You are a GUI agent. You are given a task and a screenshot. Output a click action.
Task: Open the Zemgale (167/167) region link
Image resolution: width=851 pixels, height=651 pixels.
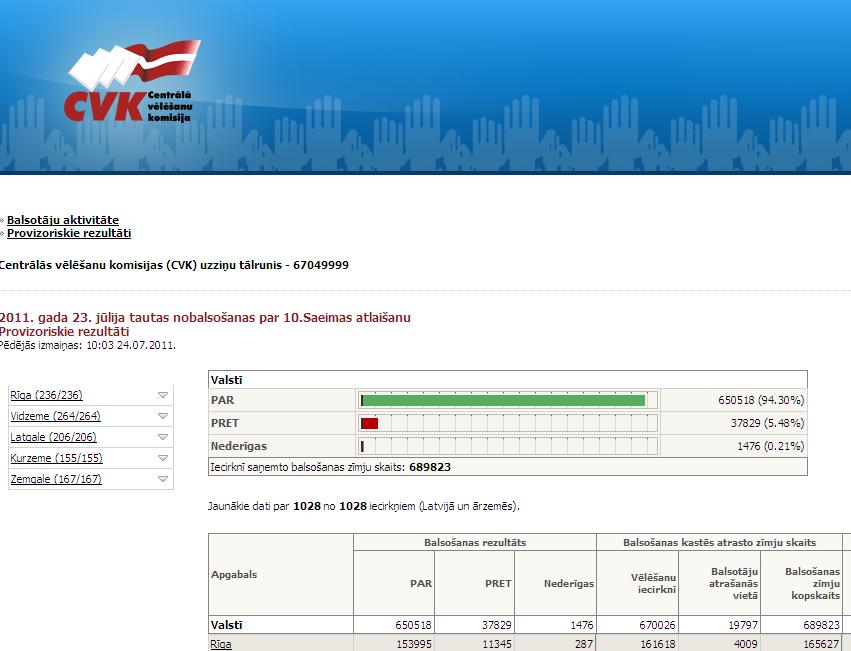click(56, 479)
